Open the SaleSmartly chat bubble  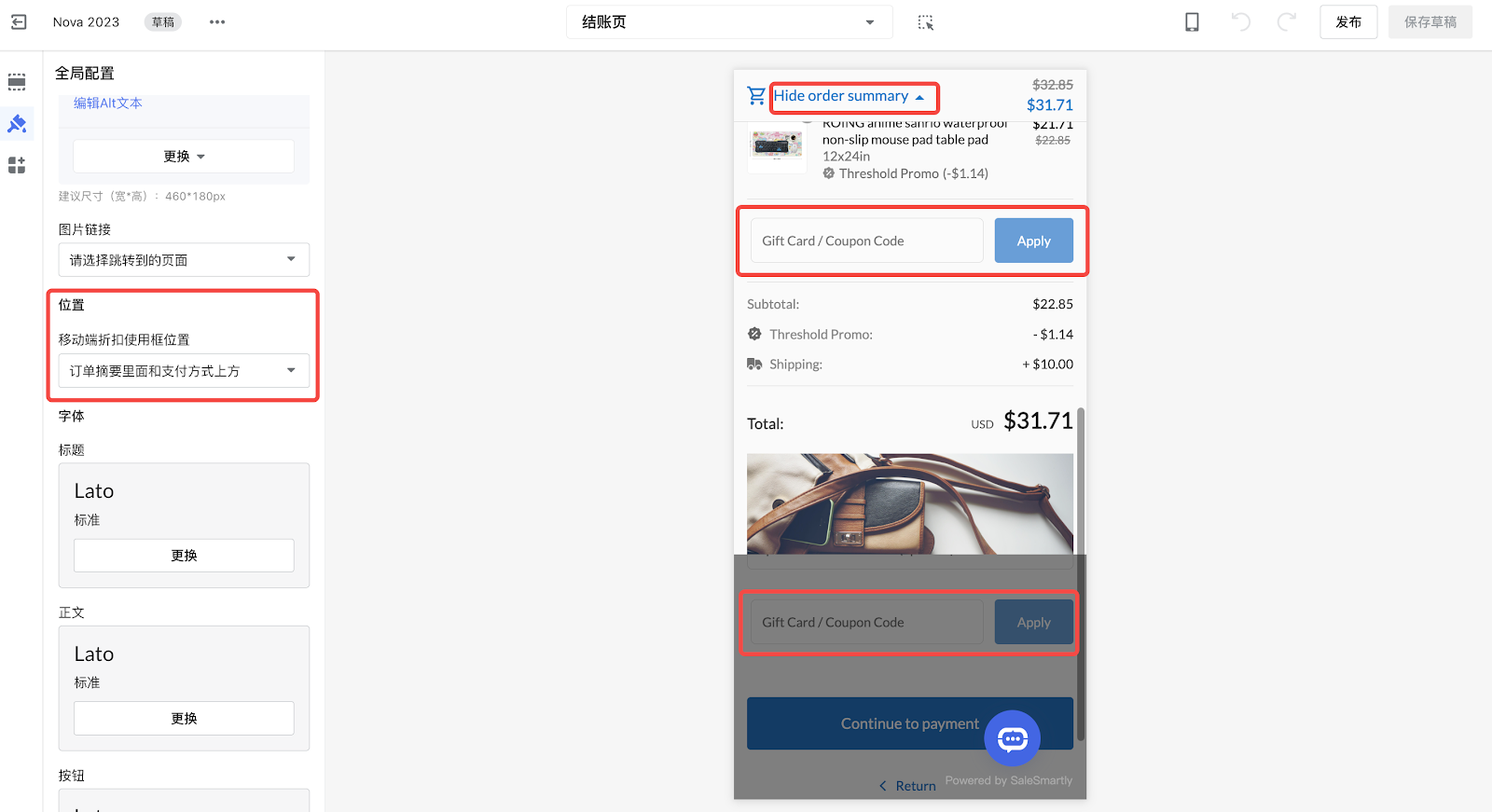coord(1013,738)
